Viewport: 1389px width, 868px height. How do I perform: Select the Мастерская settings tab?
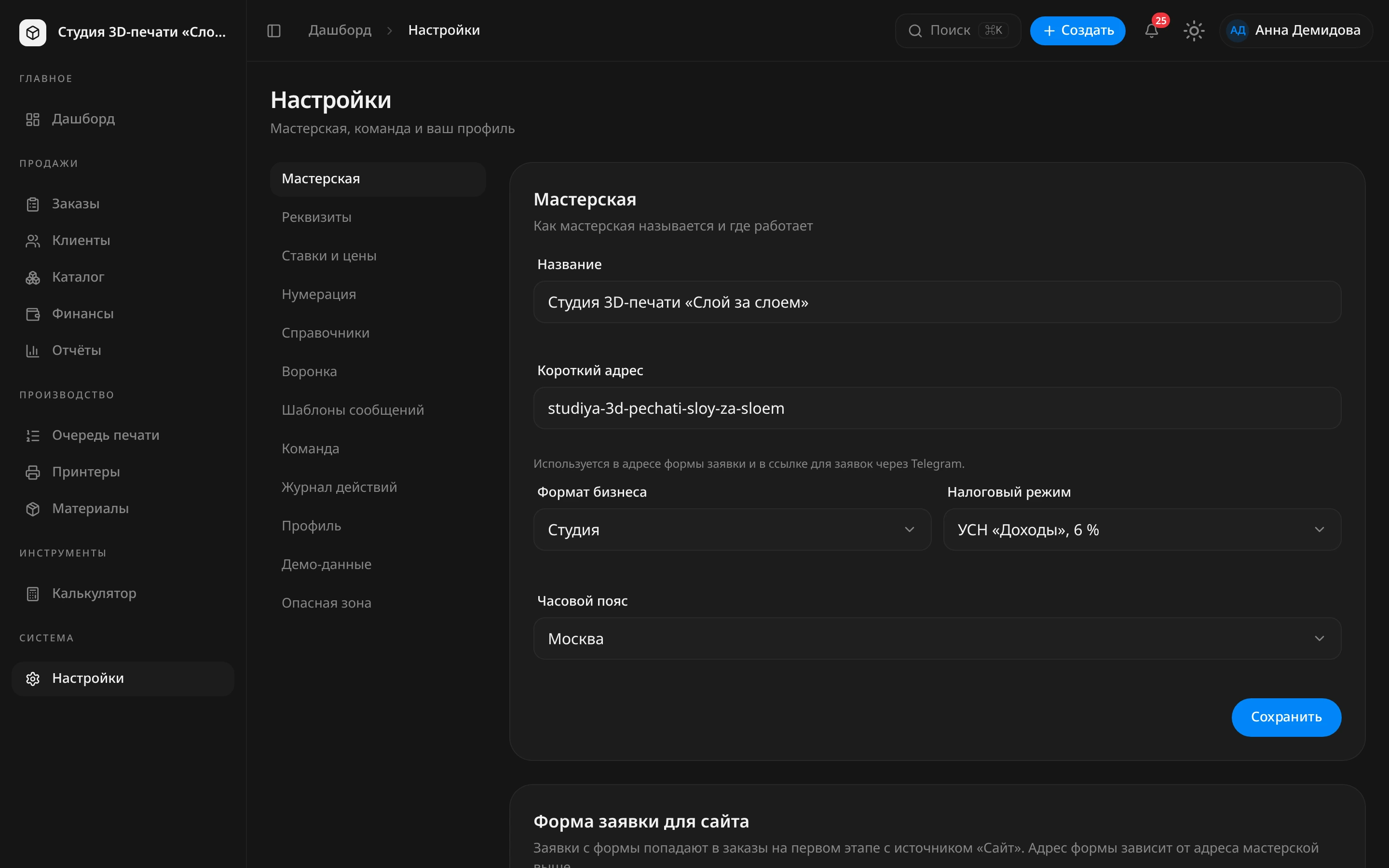coord(378,178)
